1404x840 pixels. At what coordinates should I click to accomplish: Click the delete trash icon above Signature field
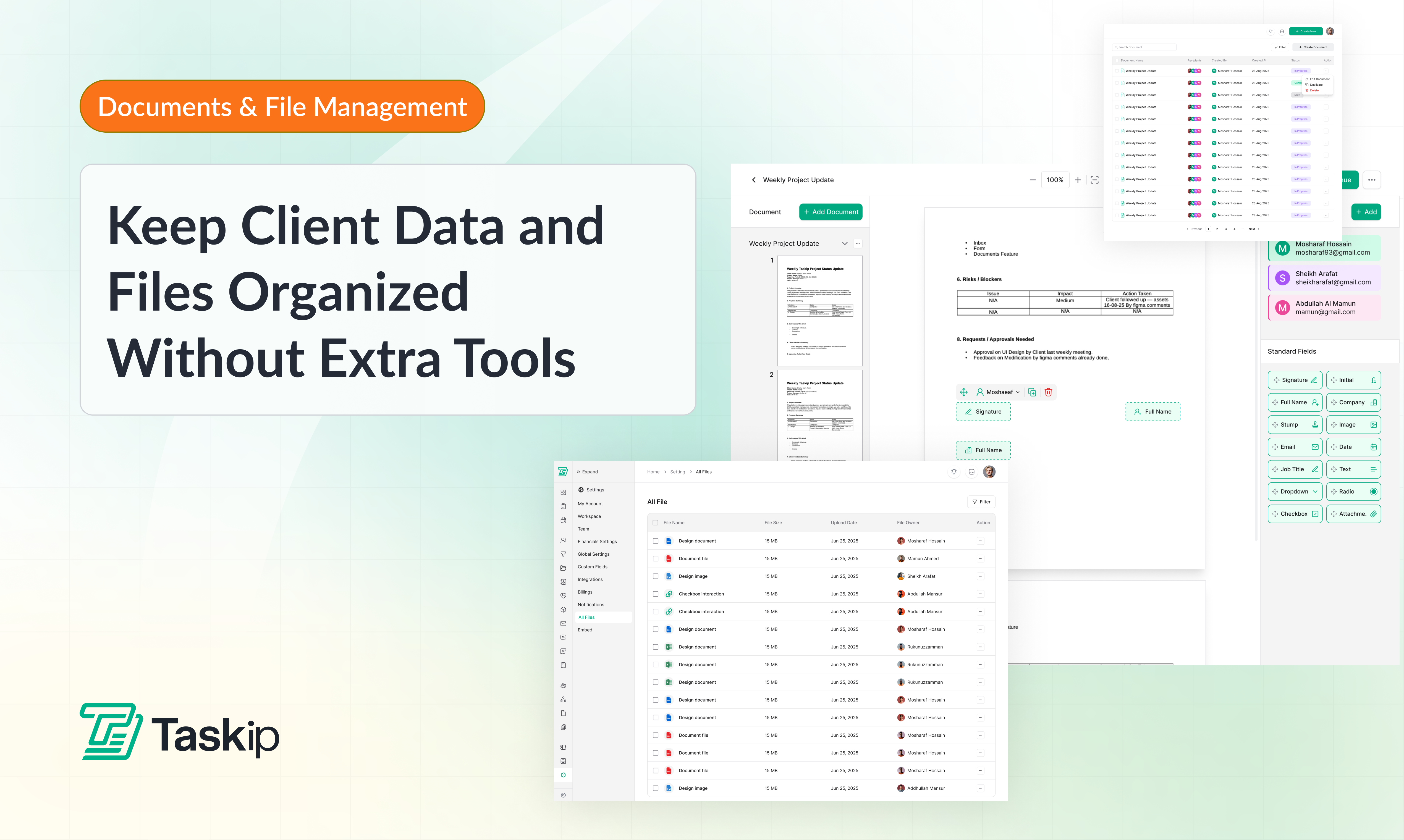coord(1048,392)
